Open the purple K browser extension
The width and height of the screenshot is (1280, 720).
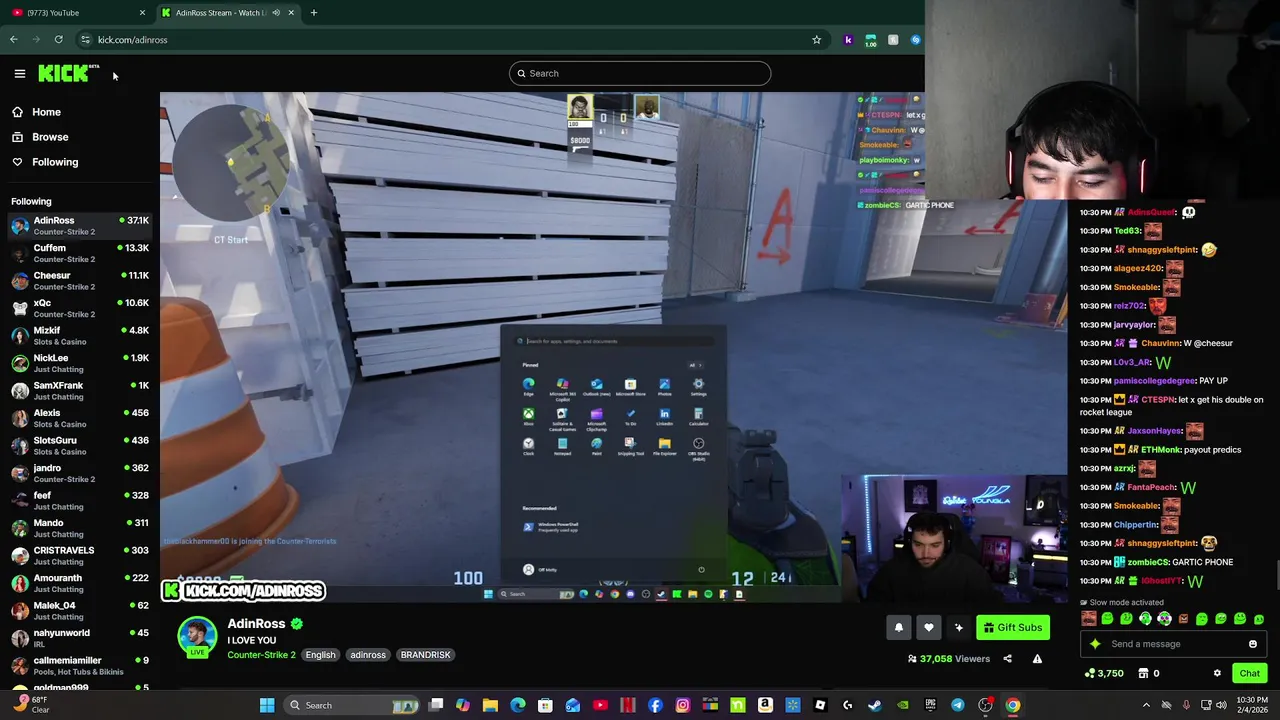point(848,40)
